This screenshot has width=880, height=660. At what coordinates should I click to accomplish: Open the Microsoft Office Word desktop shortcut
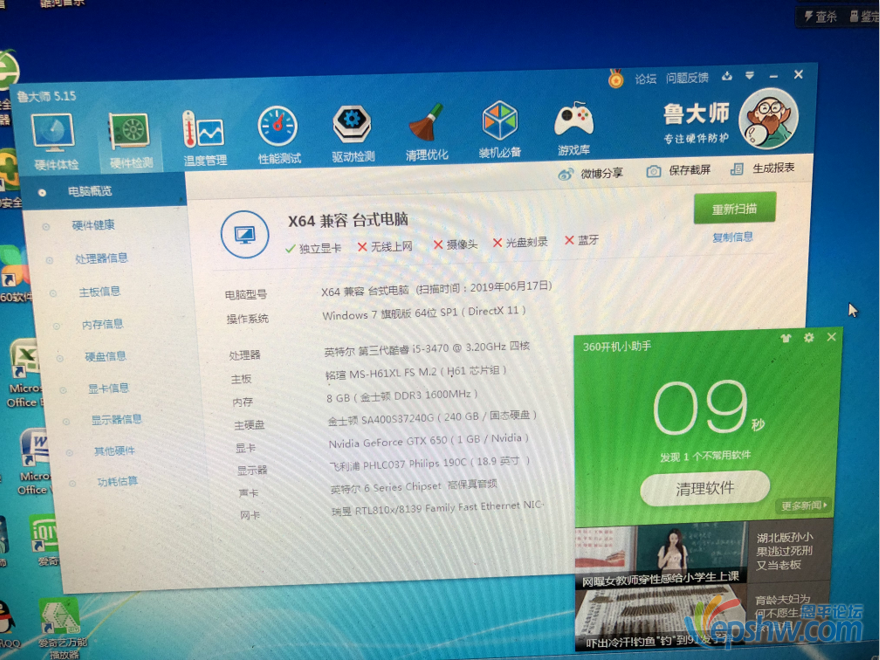[x=35, y=463]
